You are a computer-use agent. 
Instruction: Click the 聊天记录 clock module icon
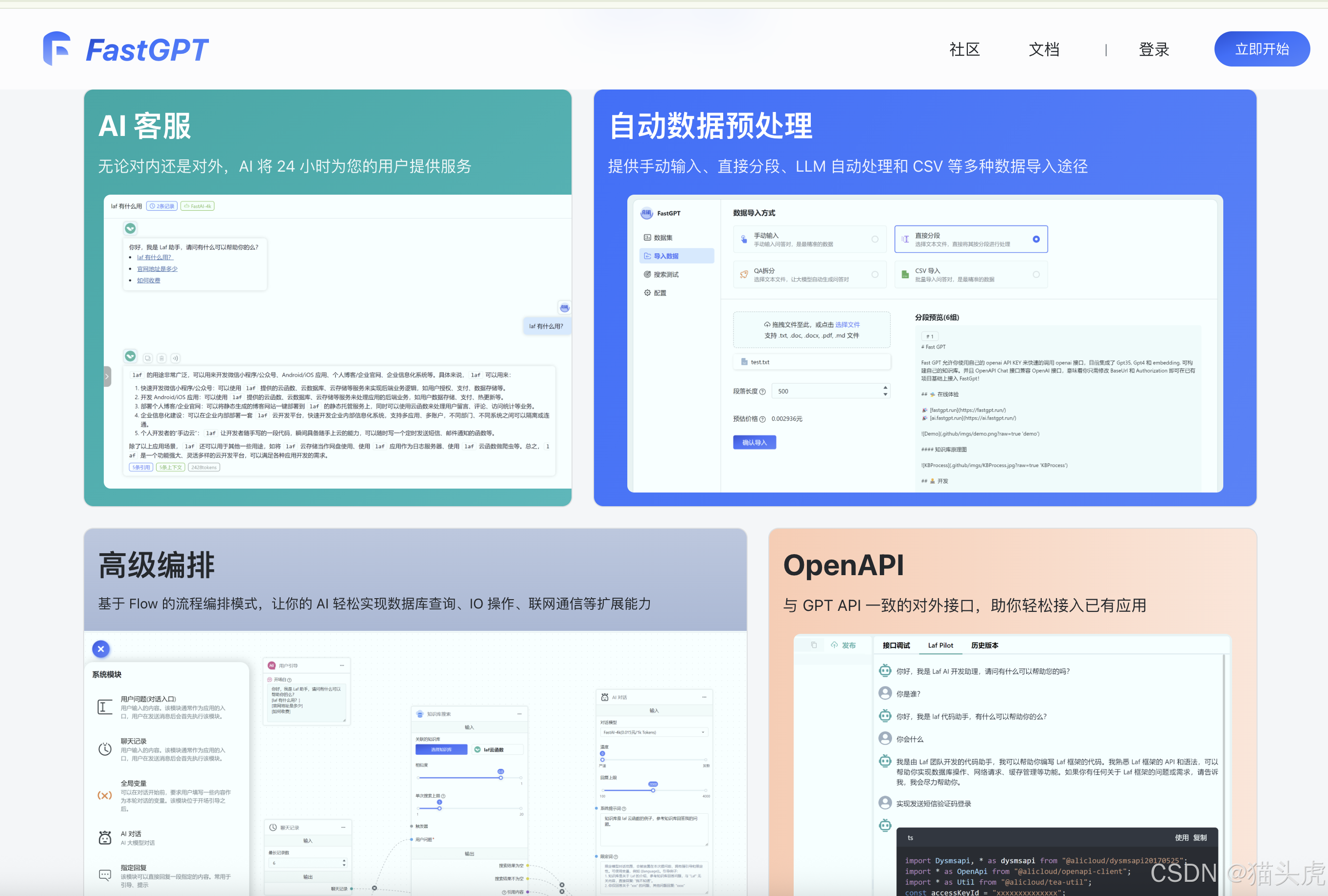105,749
